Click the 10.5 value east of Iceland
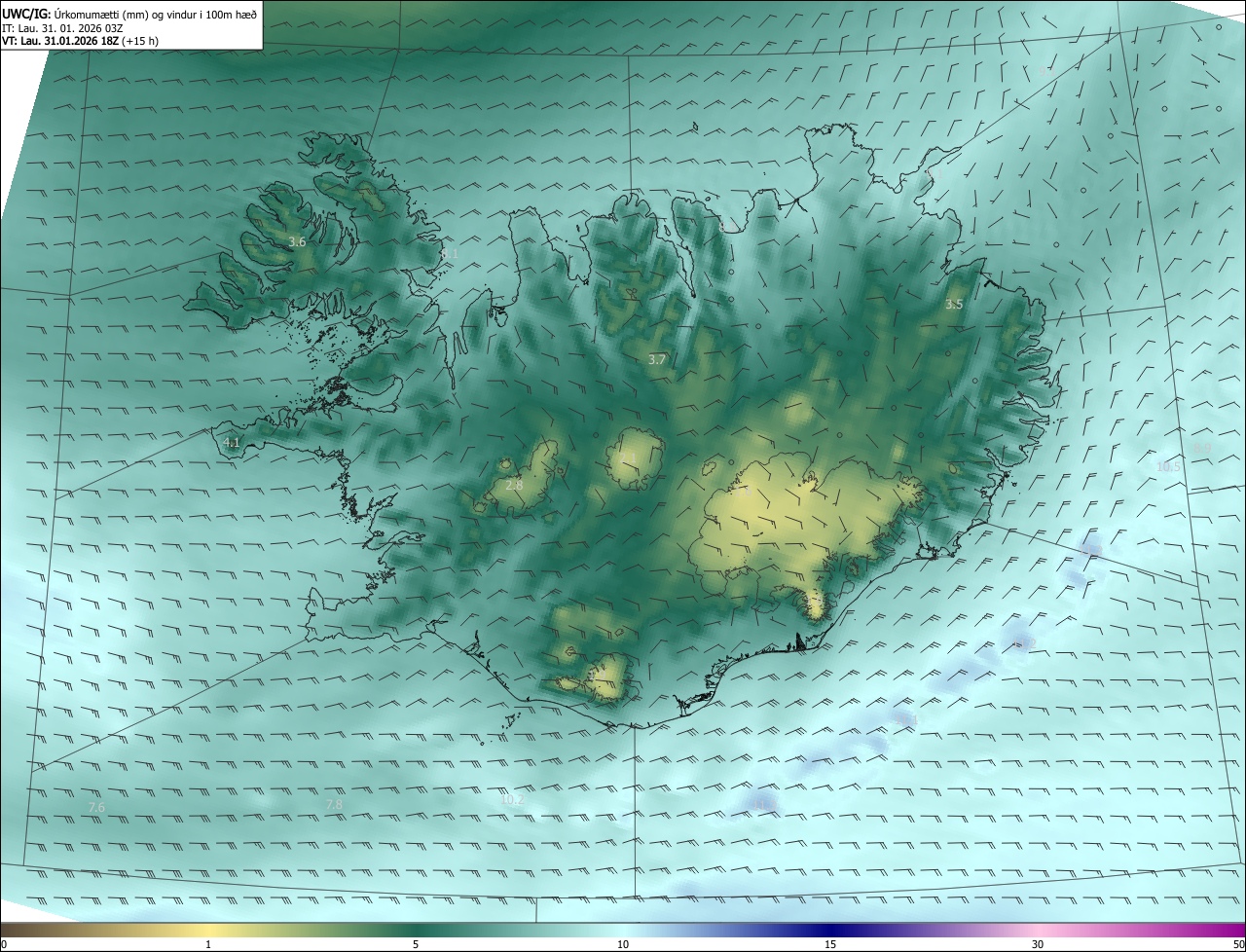The height and width of the screenshot is (952, 1246). click(1168, 467)
